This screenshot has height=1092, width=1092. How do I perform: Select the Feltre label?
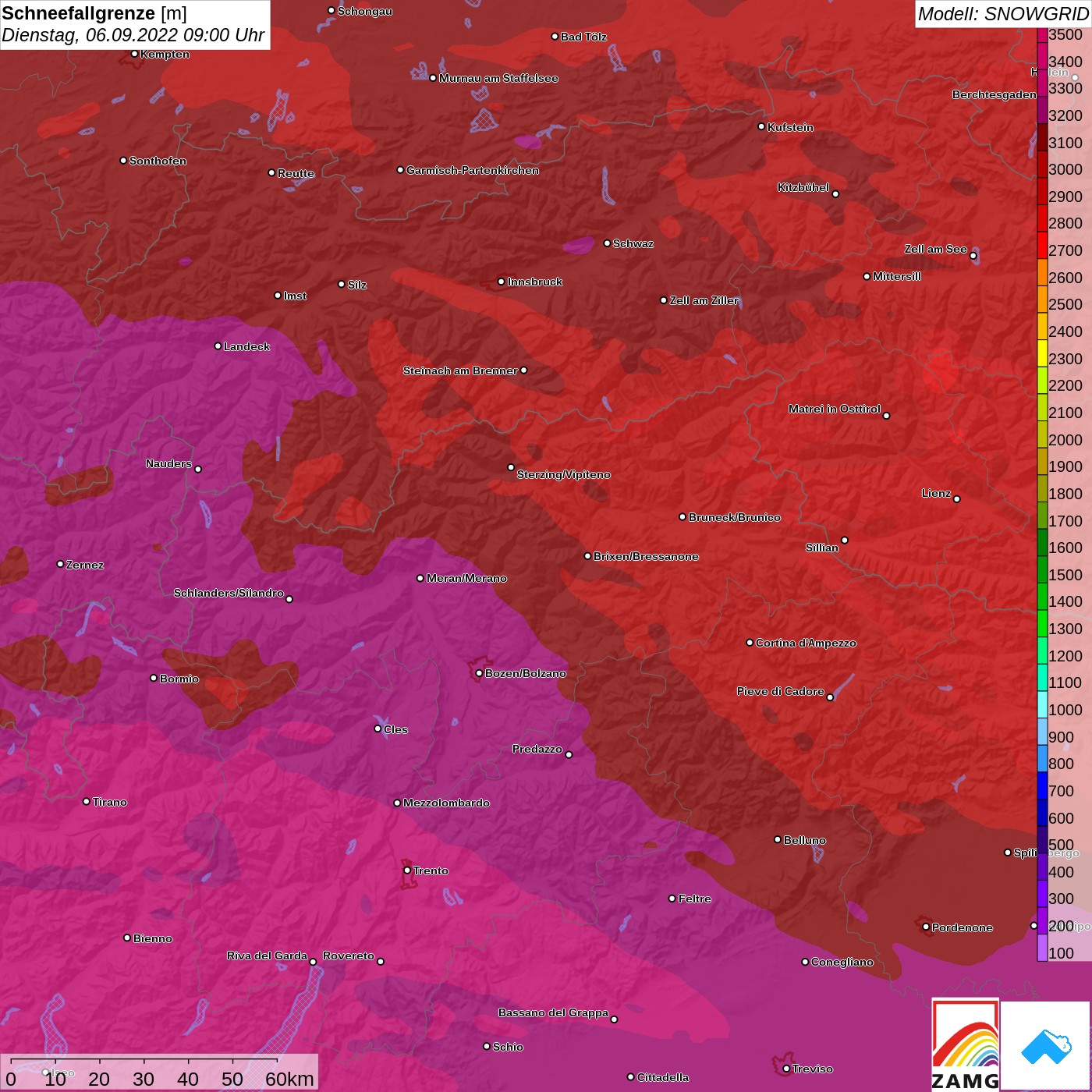tap(694, 899)
